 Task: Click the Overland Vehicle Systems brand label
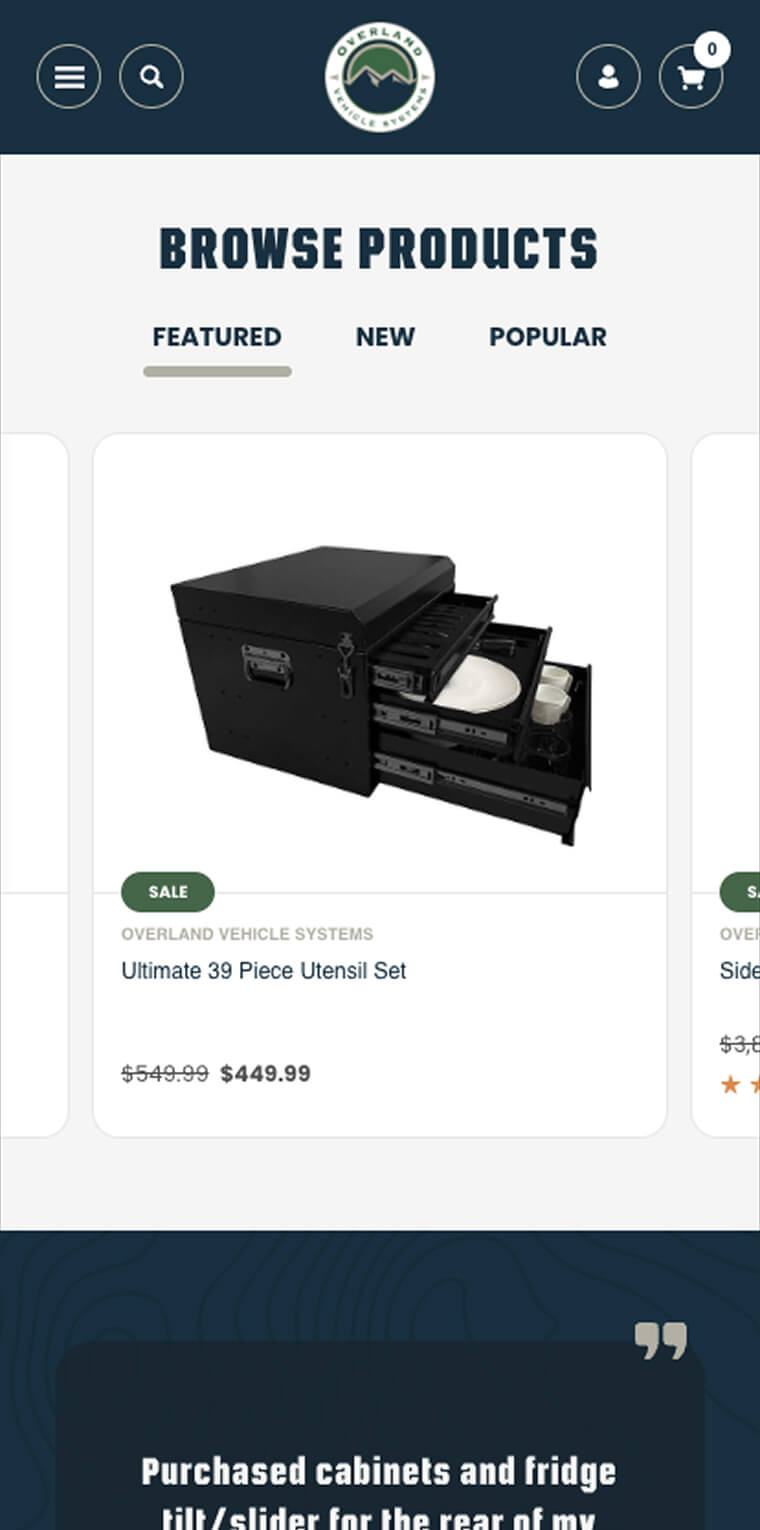[247, 934]
